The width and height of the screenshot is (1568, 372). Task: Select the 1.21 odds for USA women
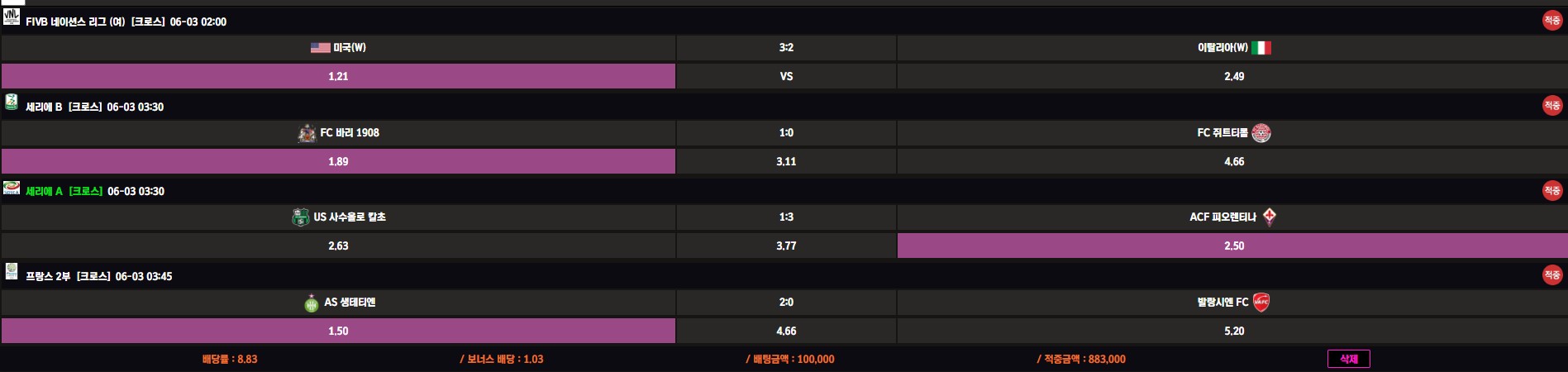338,76
